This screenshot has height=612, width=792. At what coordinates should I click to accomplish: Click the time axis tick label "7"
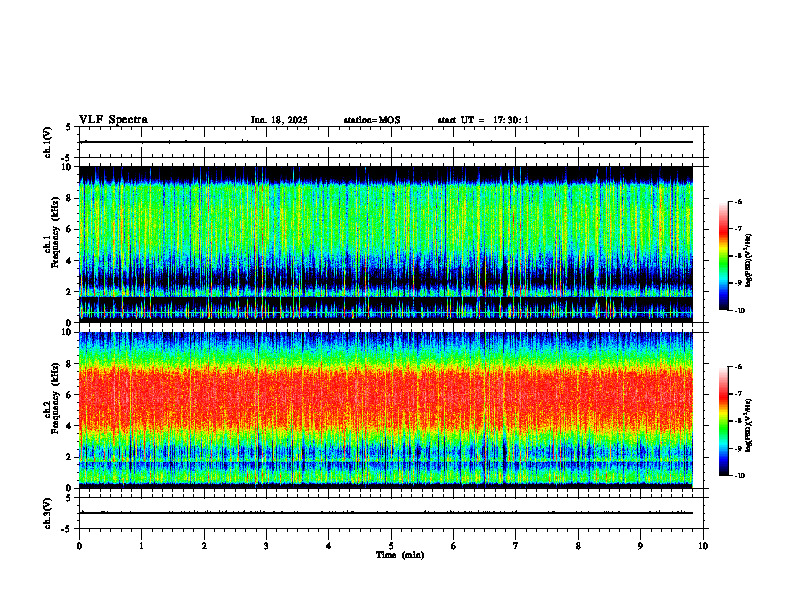[516, 546]
